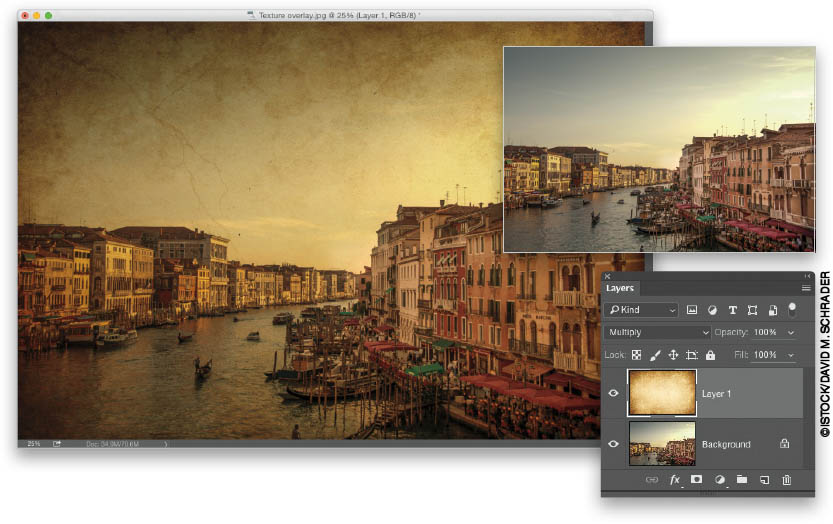Viewport: 833px width, 524px height.
Task: Create new fill or adjustment layer
Action: 719,480
